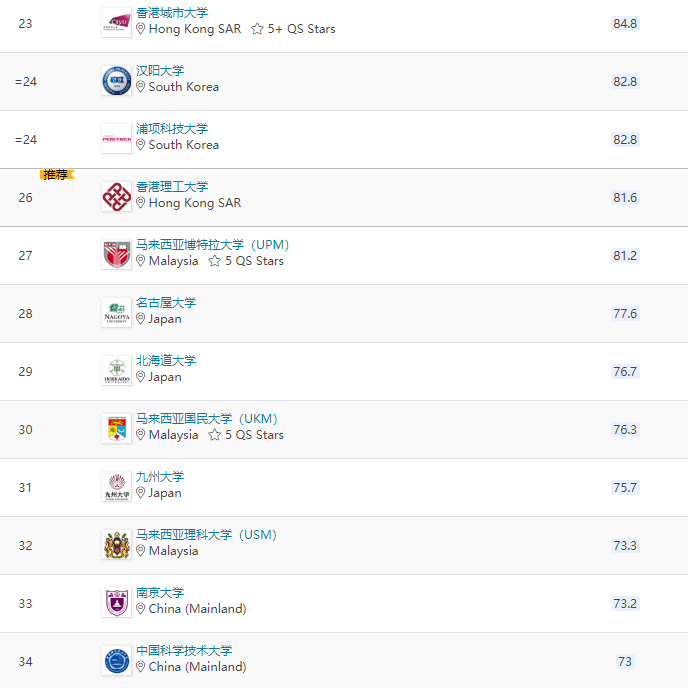This screenshot has height=688, width=688.
Task: Click the USM university crest logo
Action: pos(116,544)
